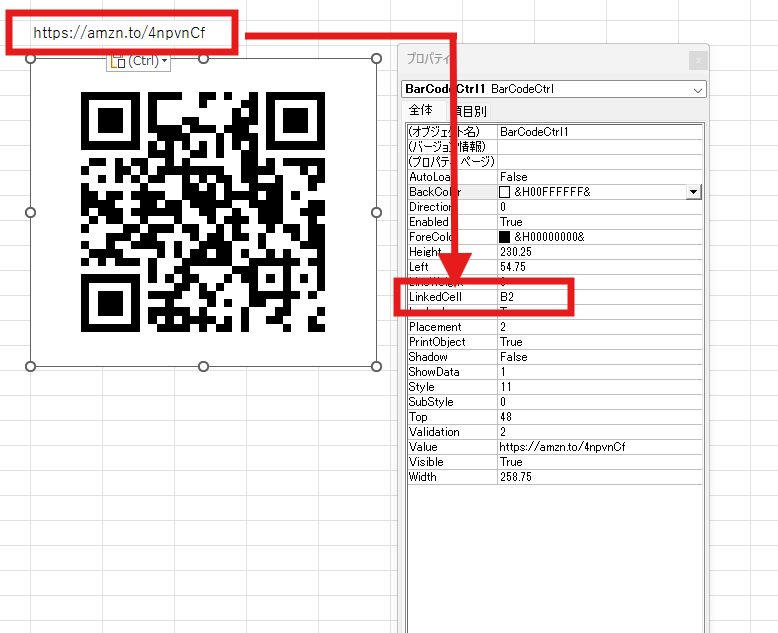Select the Style property name
This screenshot has width=778, height=633.
point(421,386)
